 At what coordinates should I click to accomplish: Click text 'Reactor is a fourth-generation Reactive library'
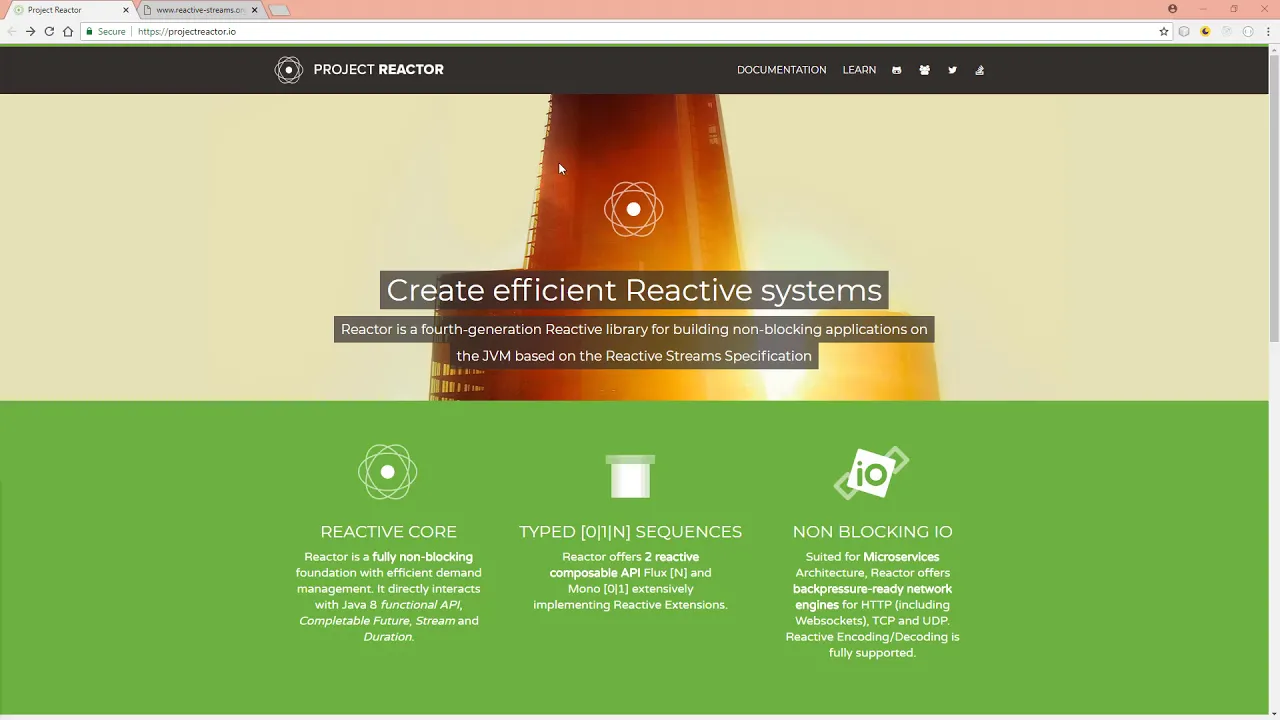[494, 329]
